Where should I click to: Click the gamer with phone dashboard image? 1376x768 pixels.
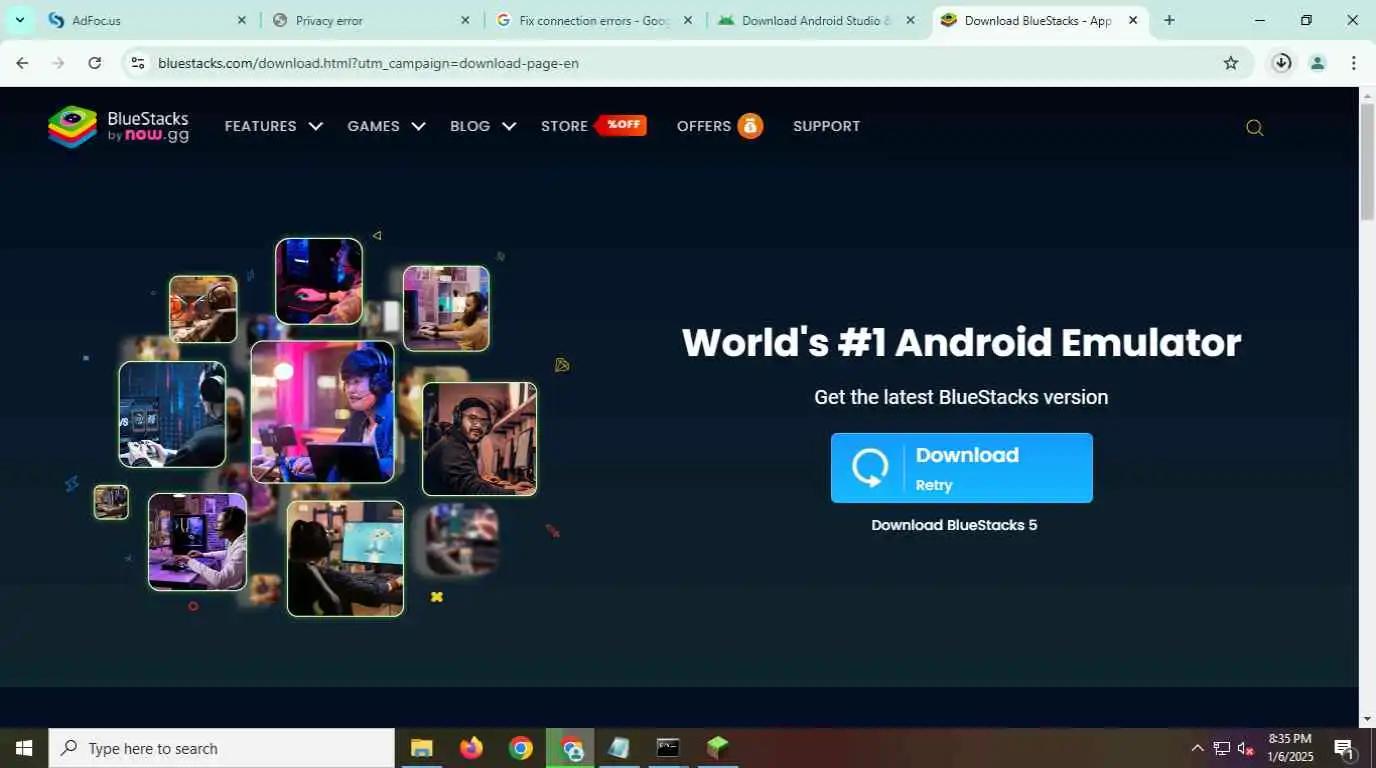[x=172, y=414]
